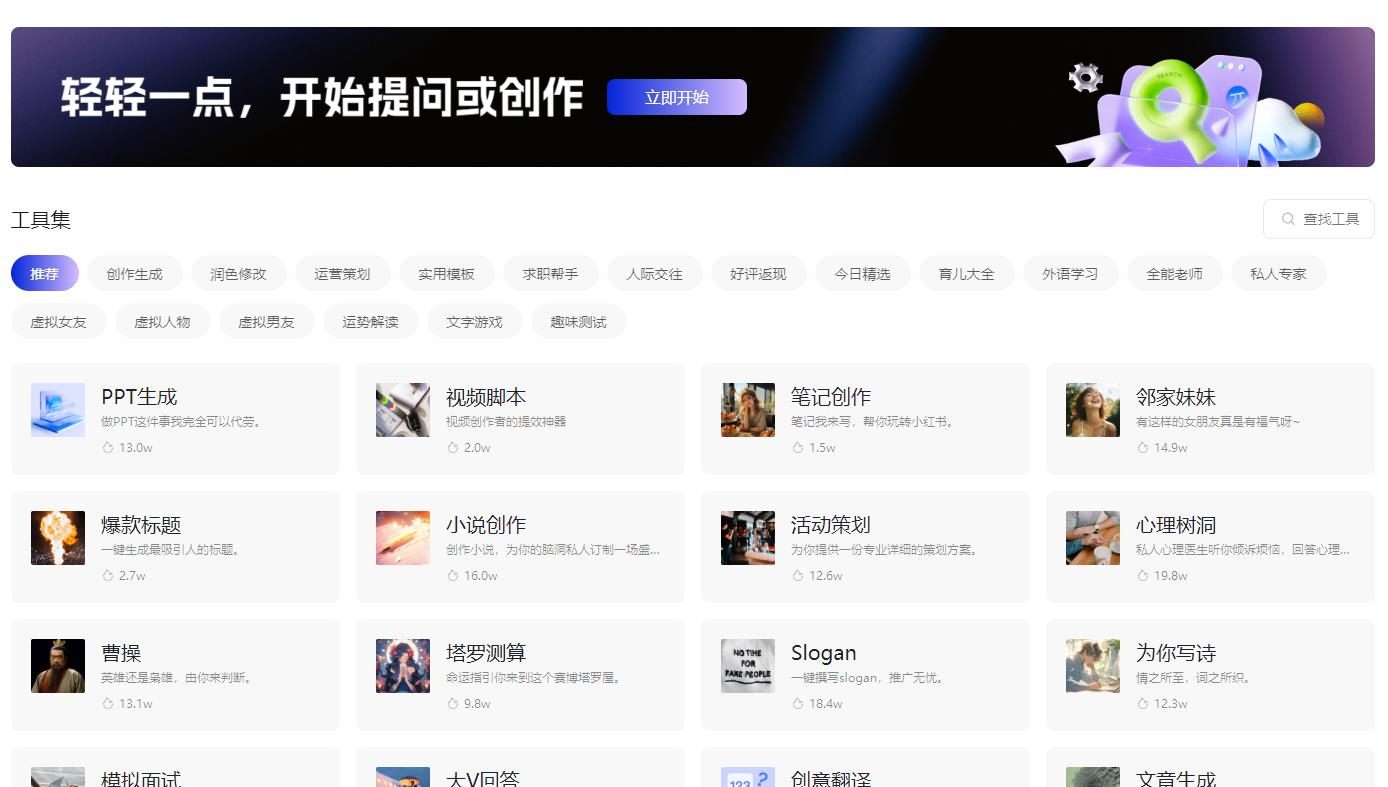Open the 润色修改 category
Viewport: 1388px width, 787px height.
coord(239,274)
